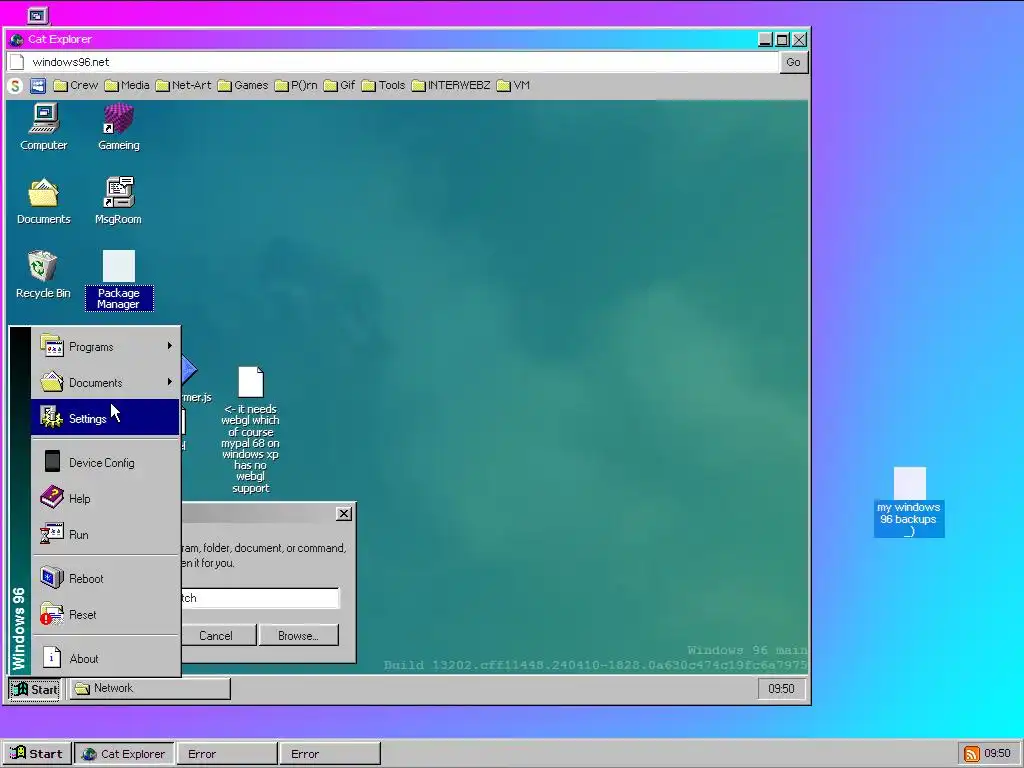This screenshot has width=1024, height=768.
Task: Open the Crew bookmarks folder
Action: [x=75, y=86]
